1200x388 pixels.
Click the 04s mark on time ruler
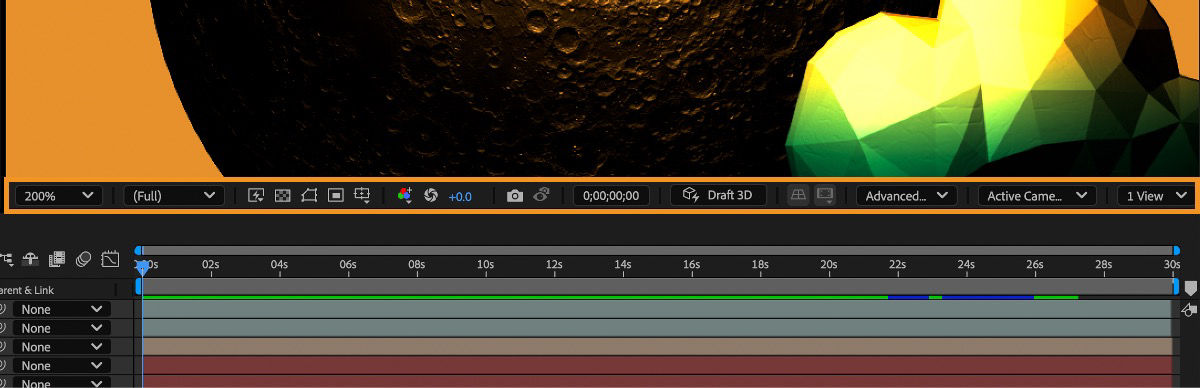pos(280,264)
